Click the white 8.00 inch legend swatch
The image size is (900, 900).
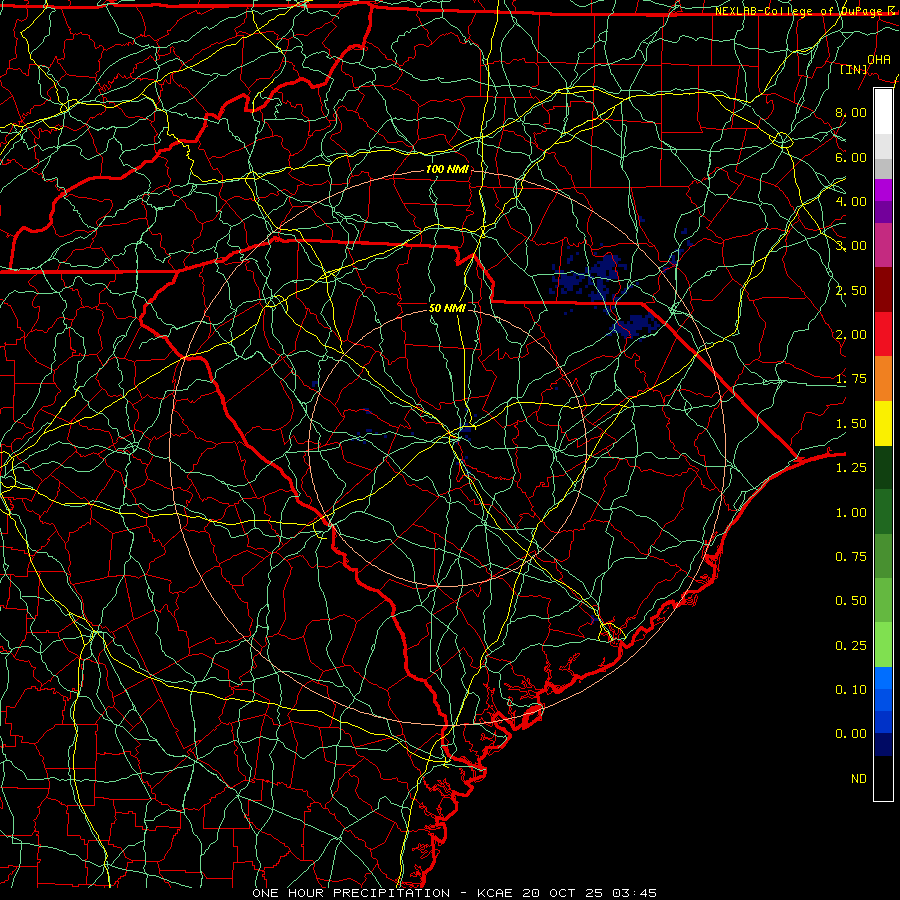pos(883,112)
